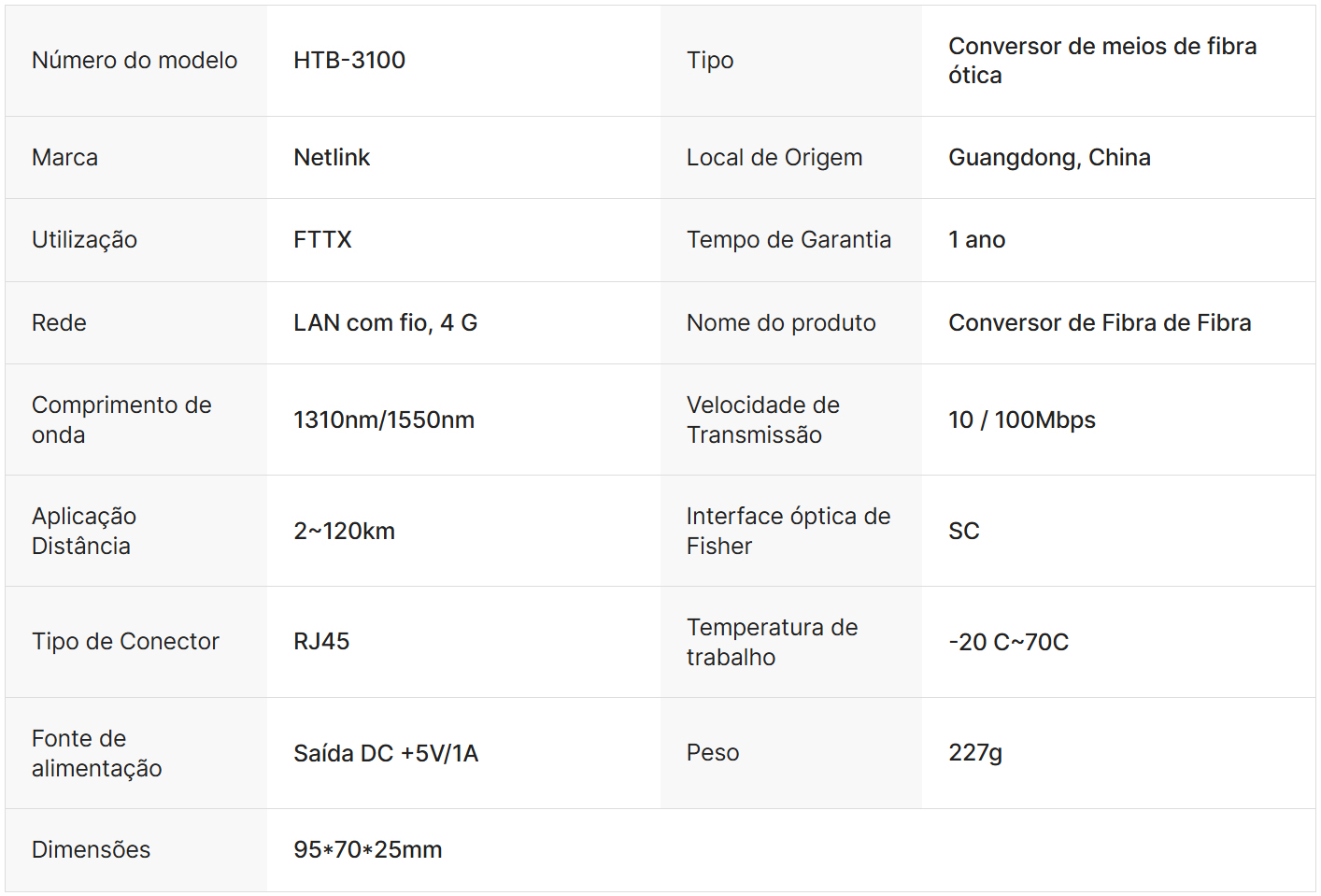Select the -20 C~70C temperature value
Viewport: 1321px width, 896px height.
(x=1008, y=643)
